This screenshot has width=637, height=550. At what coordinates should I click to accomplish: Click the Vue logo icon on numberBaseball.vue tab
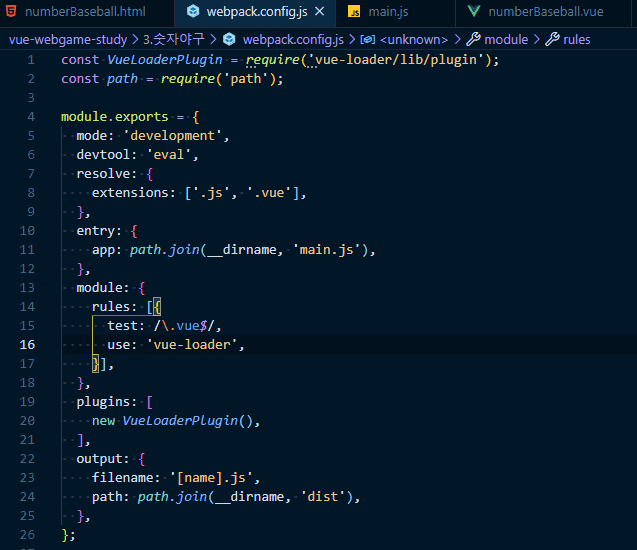point(474,11)
